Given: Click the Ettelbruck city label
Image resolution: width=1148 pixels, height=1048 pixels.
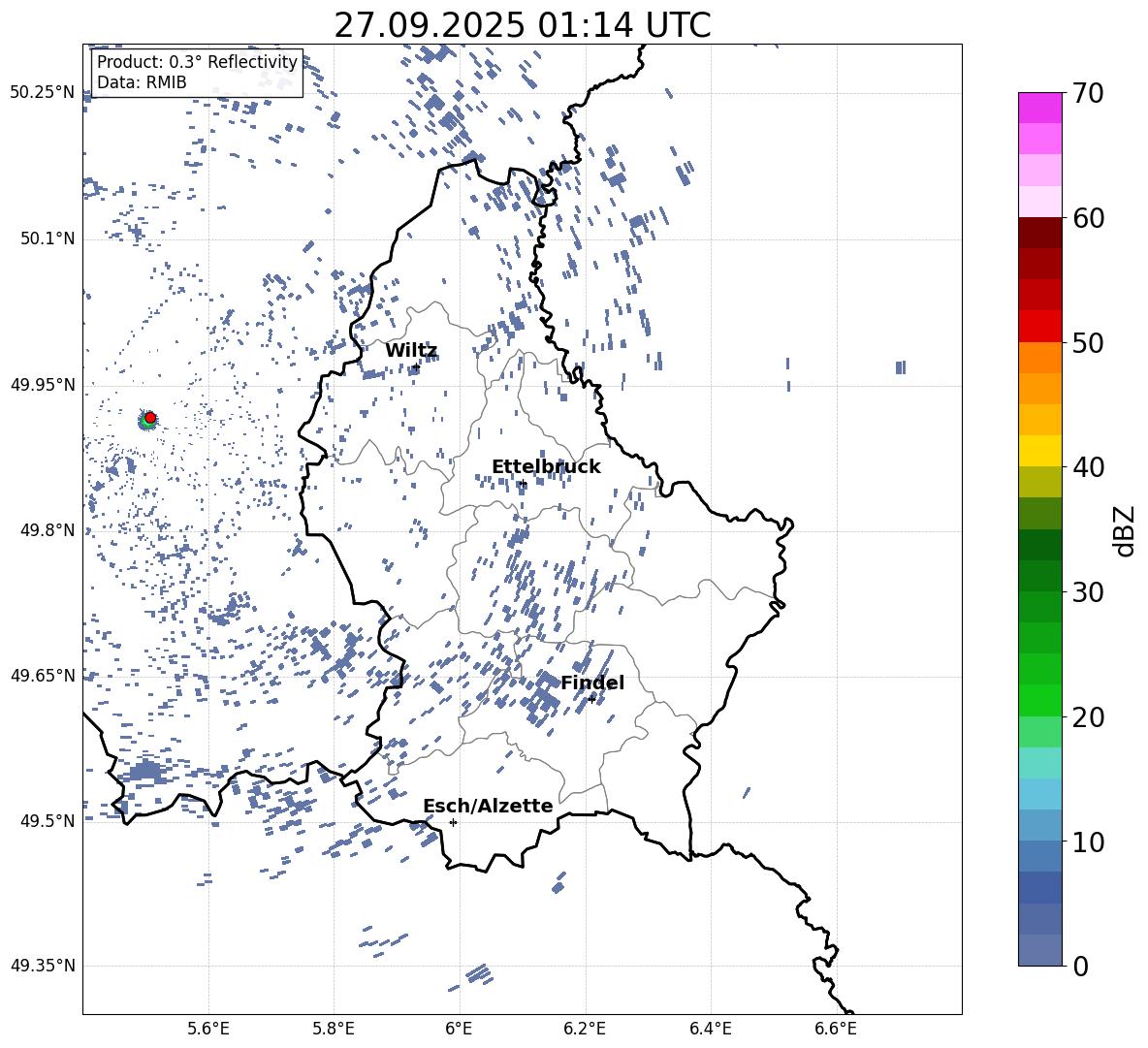Looking at the screenshot, I should click(546, 467).
